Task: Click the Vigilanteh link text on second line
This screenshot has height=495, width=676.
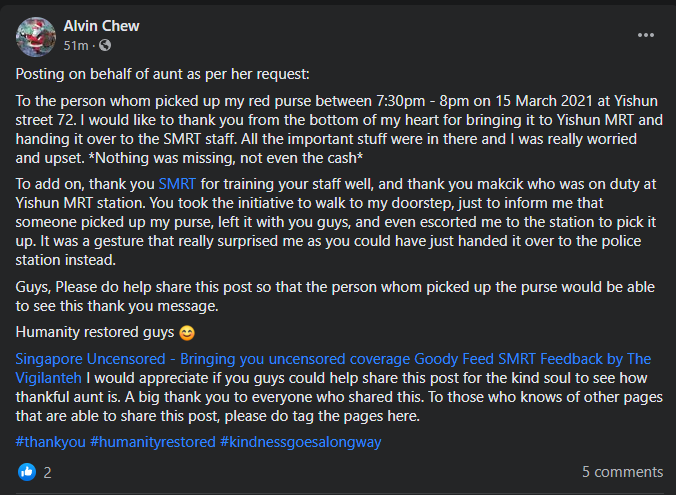Action: (48, 378)
